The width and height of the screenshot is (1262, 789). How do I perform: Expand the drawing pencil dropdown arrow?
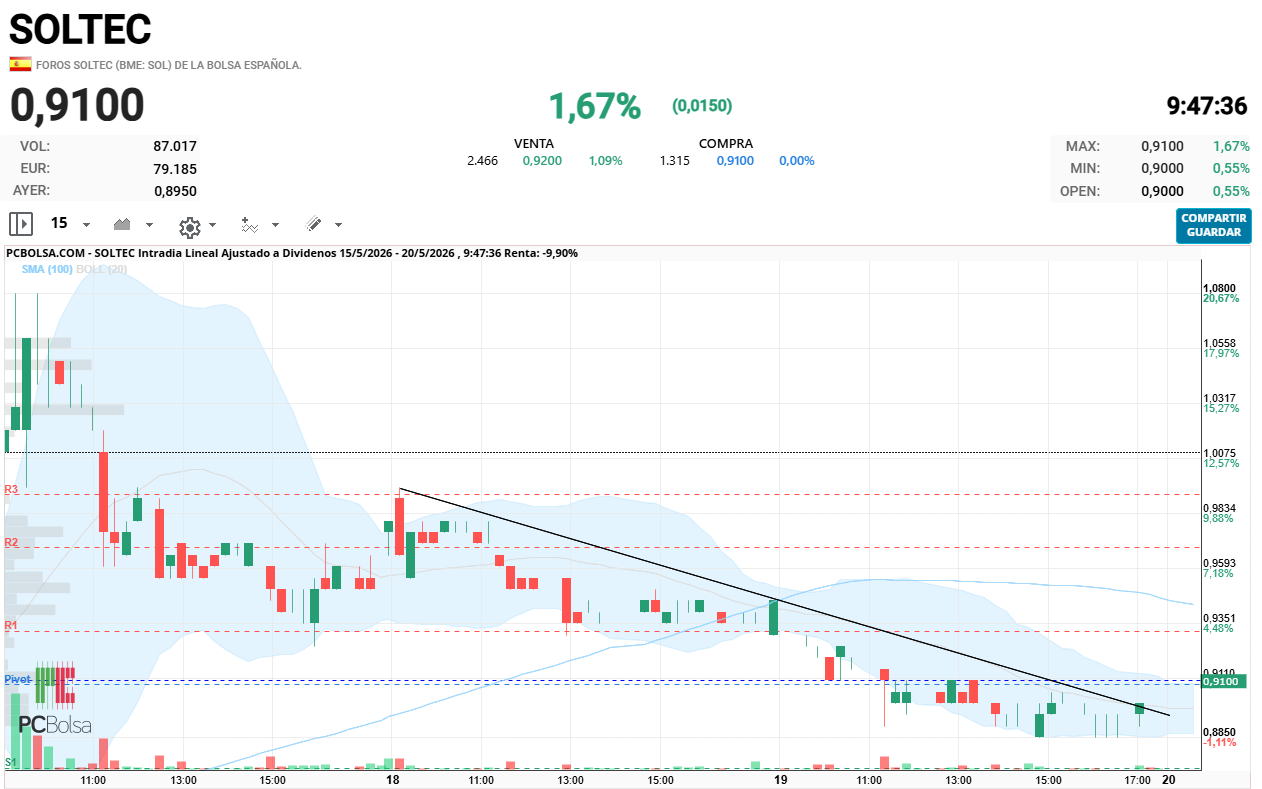pos(339,225)
